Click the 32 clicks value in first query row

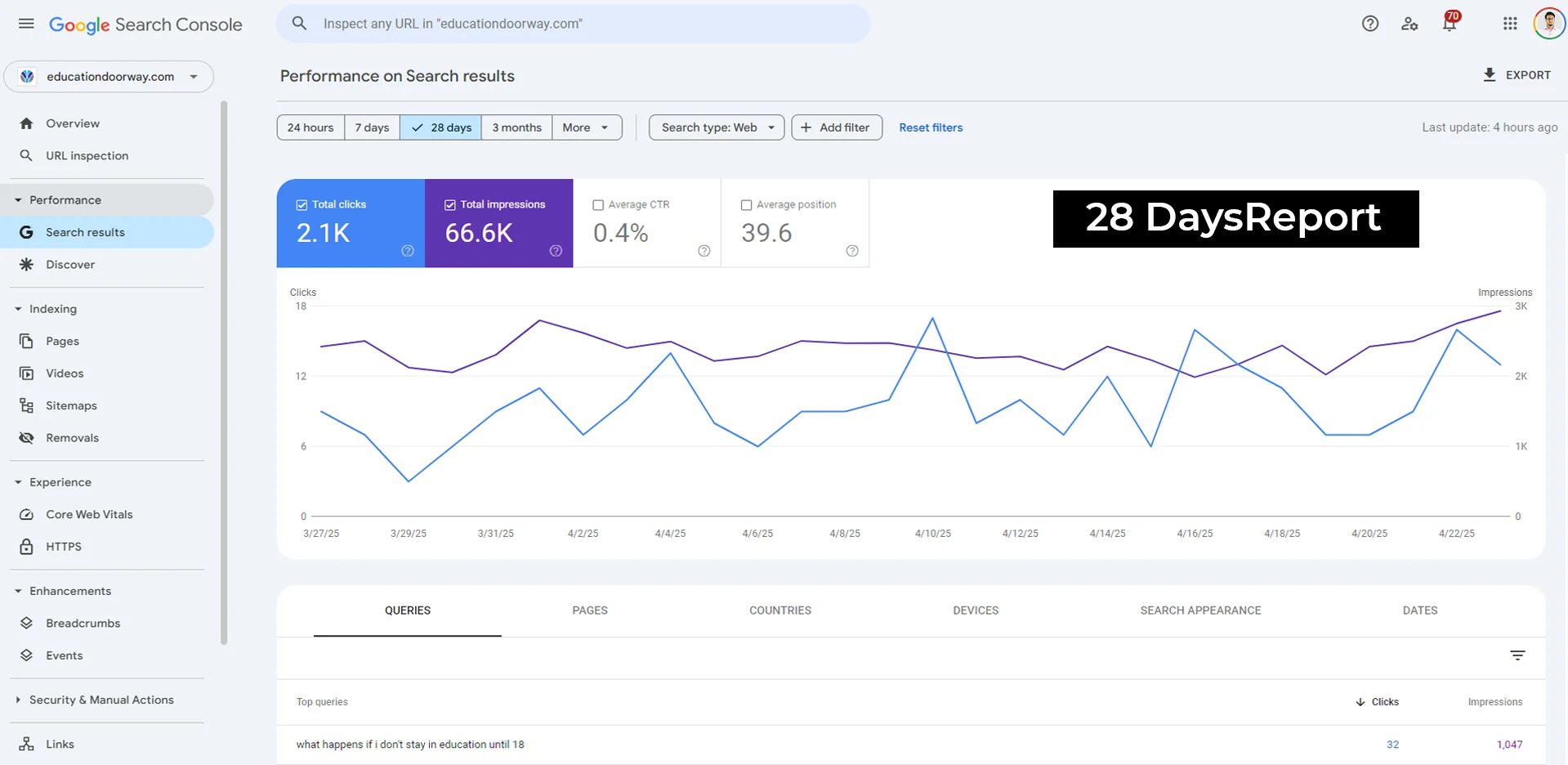click(x=1392, y=745)
